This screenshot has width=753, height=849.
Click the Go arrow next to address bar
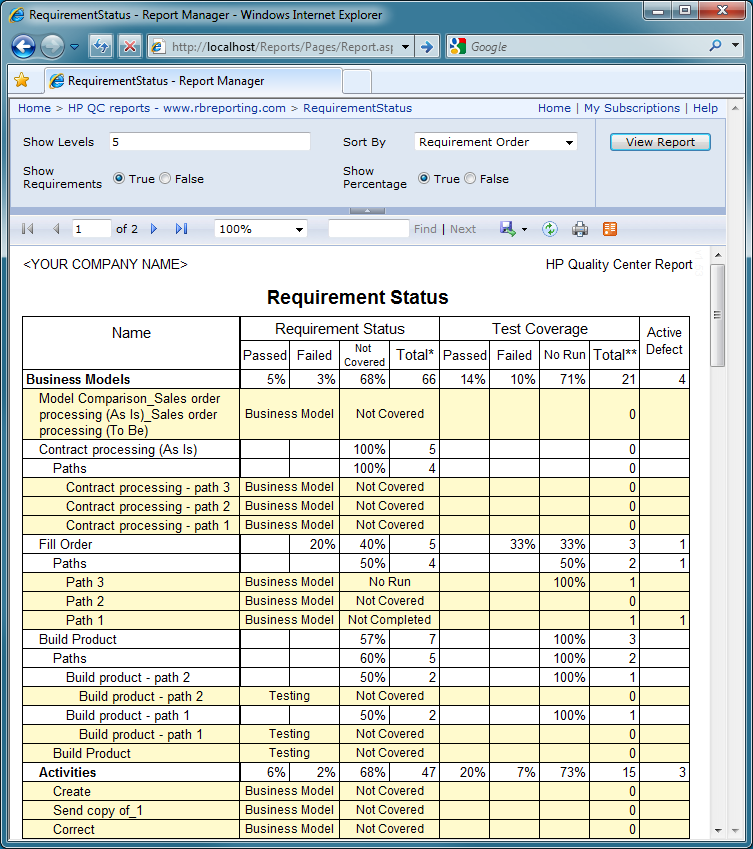pos(427,47)
